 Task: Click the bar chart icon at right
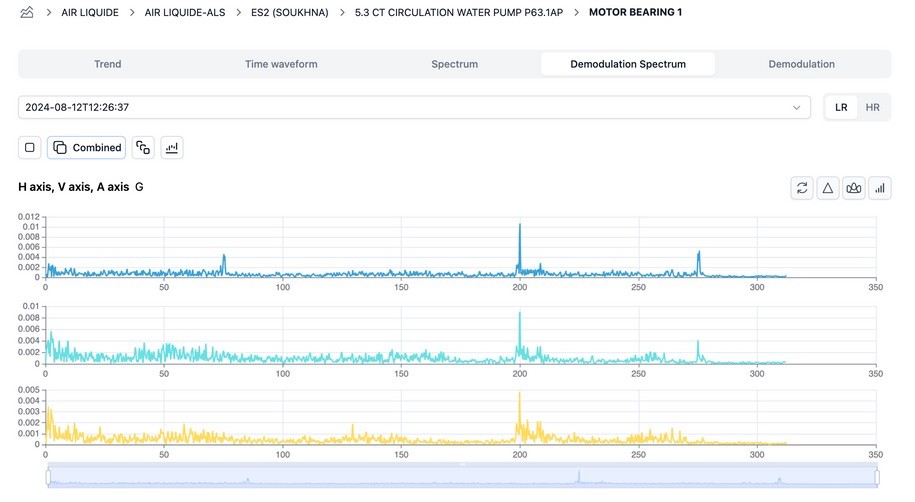pyautogui.click(x=880, y=187)
